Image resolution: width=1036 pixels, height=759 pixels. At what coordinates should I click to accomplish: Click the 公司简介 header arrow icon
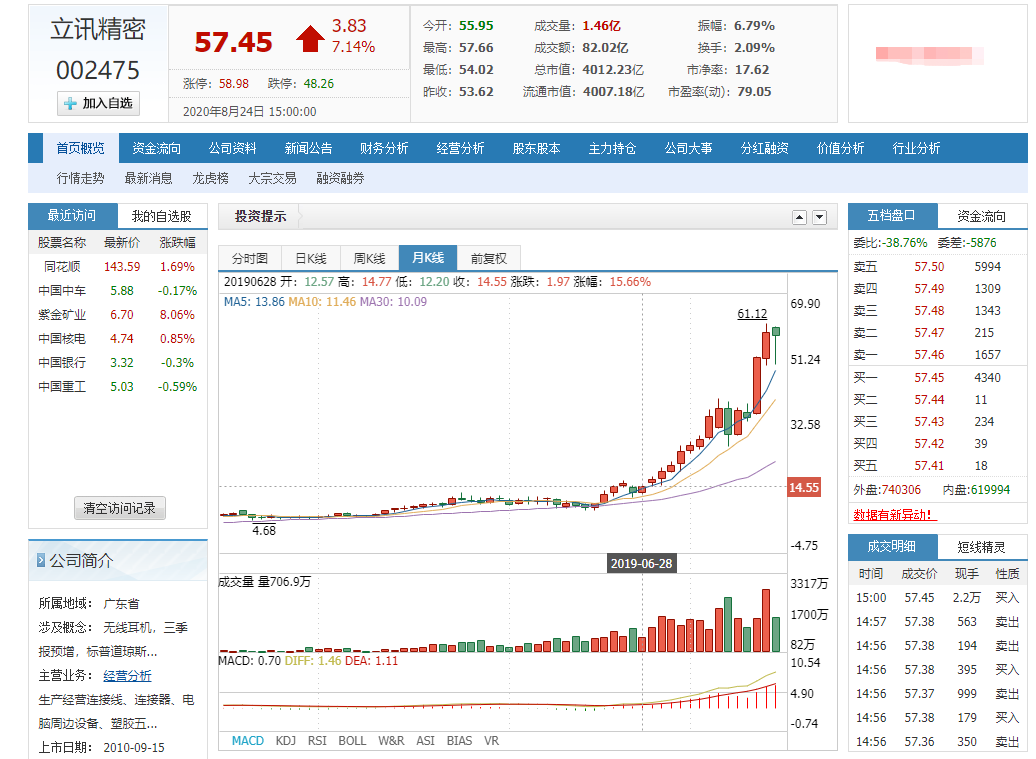tap(40, 561)
